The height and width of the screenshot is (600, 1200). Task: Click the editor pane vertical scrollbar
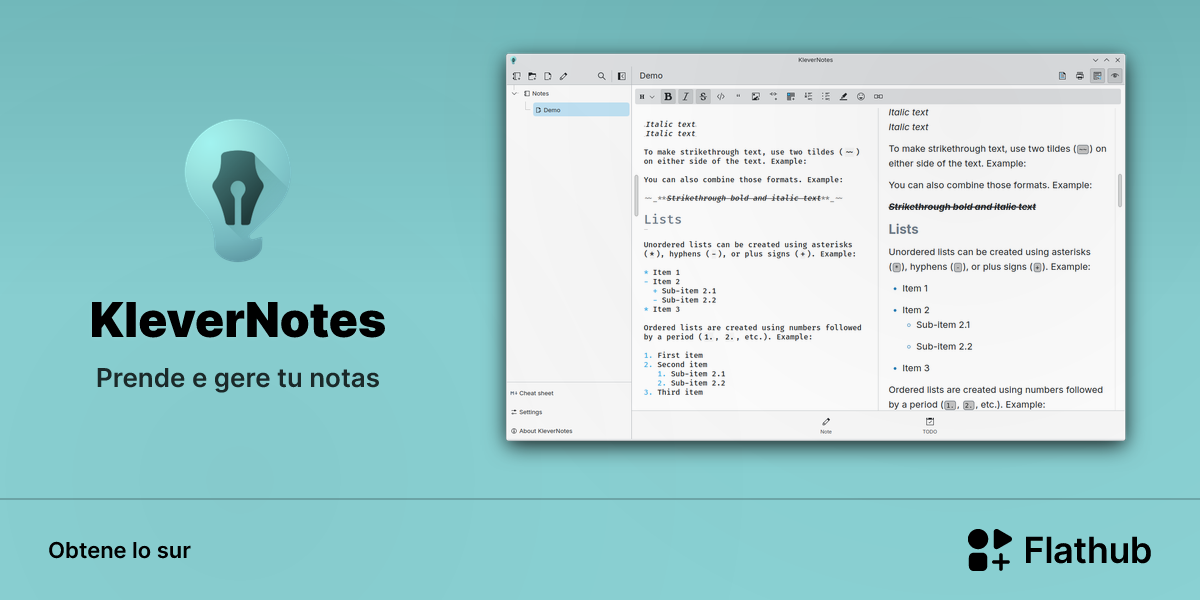[636, 195]
